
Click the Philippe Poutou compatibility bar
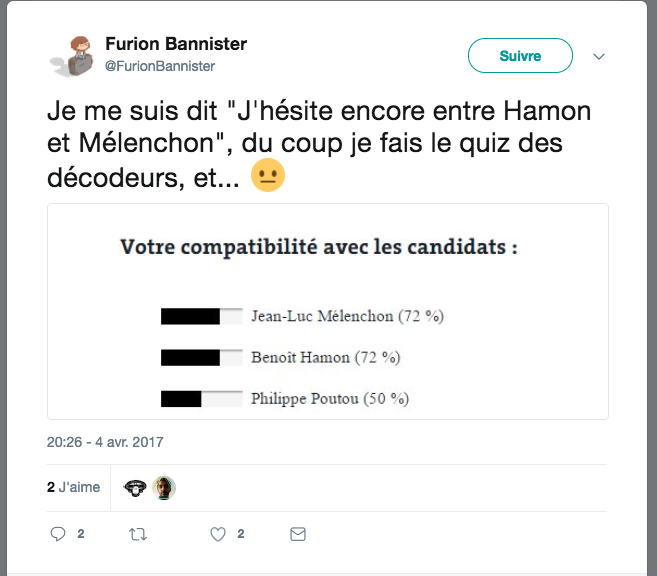tap(201, 398)
